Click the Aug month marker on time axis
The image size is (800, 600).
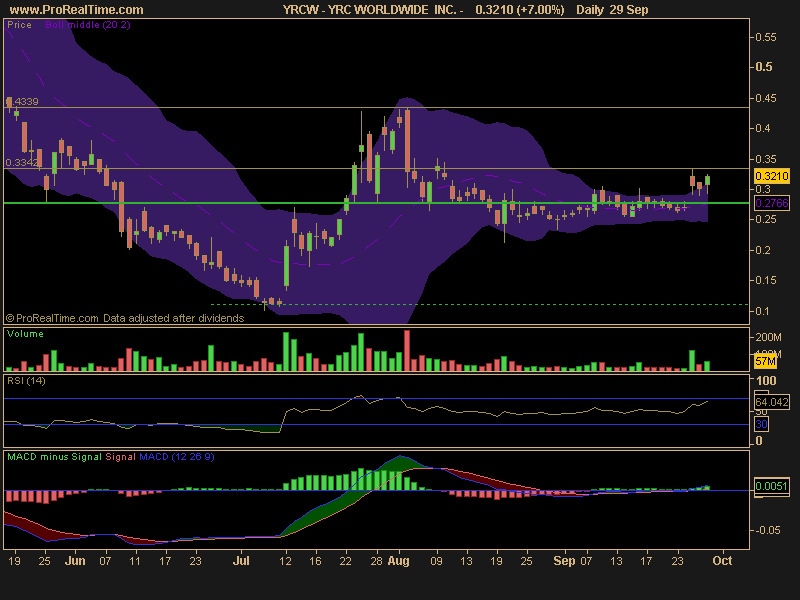pos(399,561)
